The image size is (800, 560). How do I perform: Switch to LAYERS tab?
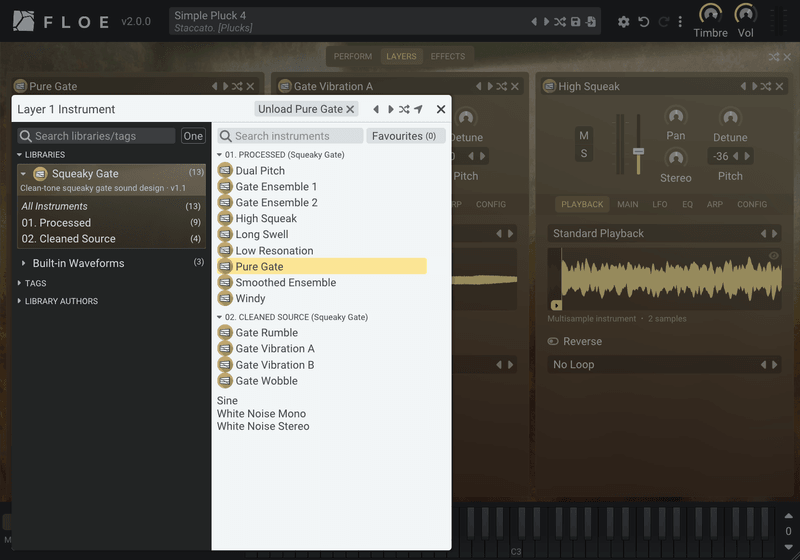coord(401,56)
